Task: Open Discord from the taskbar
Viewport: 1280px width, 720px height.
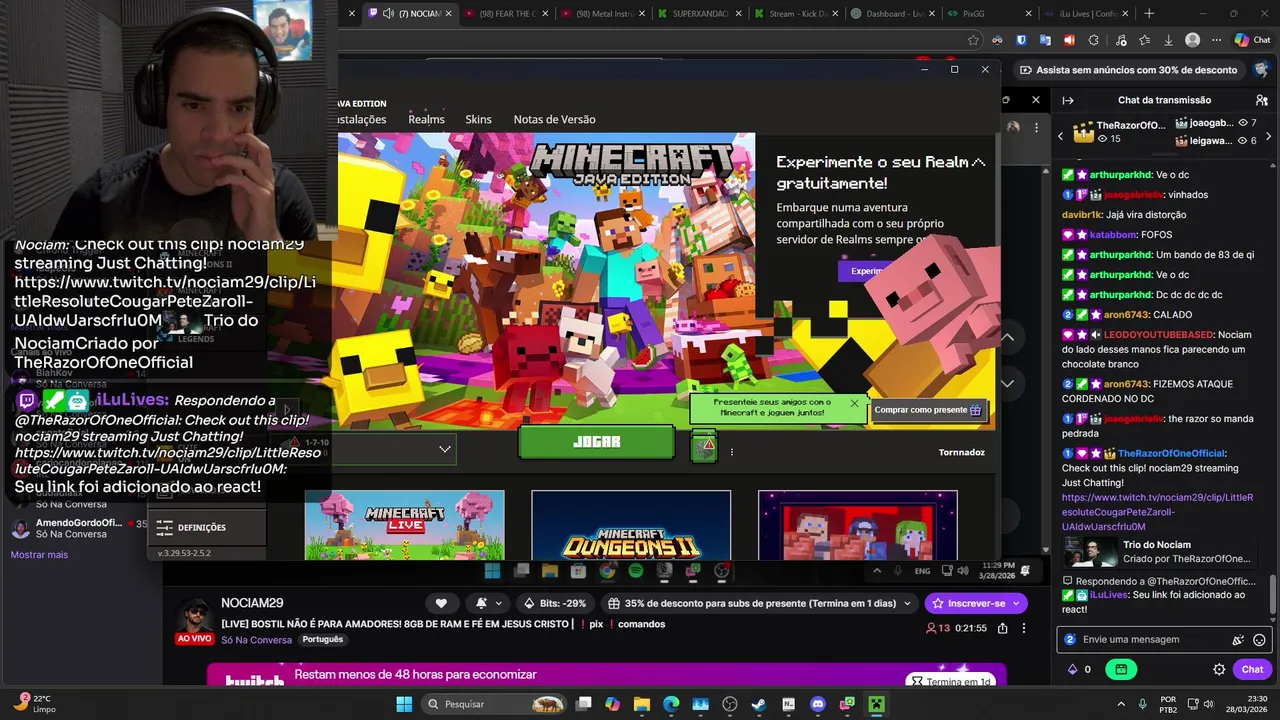Action: coord(818,704)
